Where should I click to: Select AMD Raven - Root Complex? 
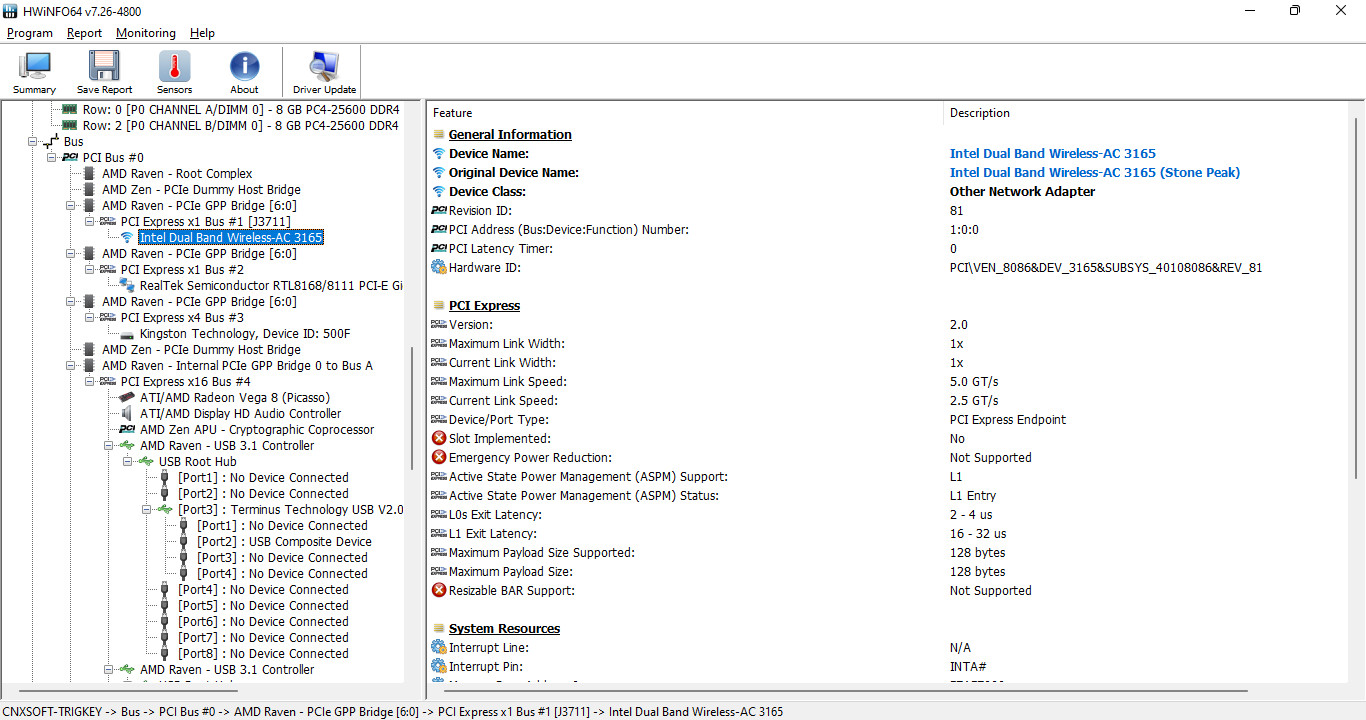coord(177,174)
